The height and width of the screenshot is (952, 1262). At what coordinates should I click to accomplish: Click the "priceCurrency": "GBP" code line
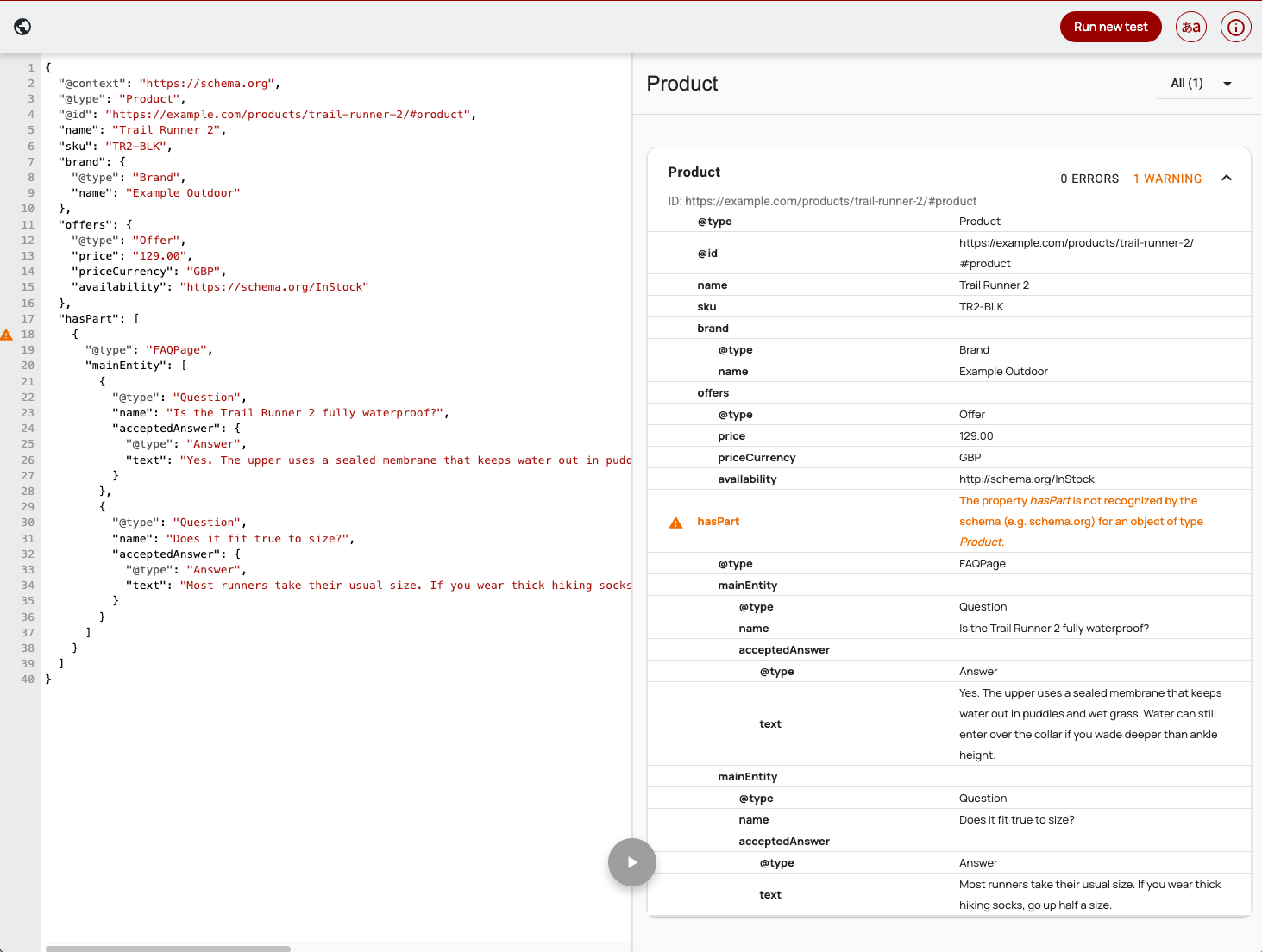pyautogui.click(x=149, y=272)
